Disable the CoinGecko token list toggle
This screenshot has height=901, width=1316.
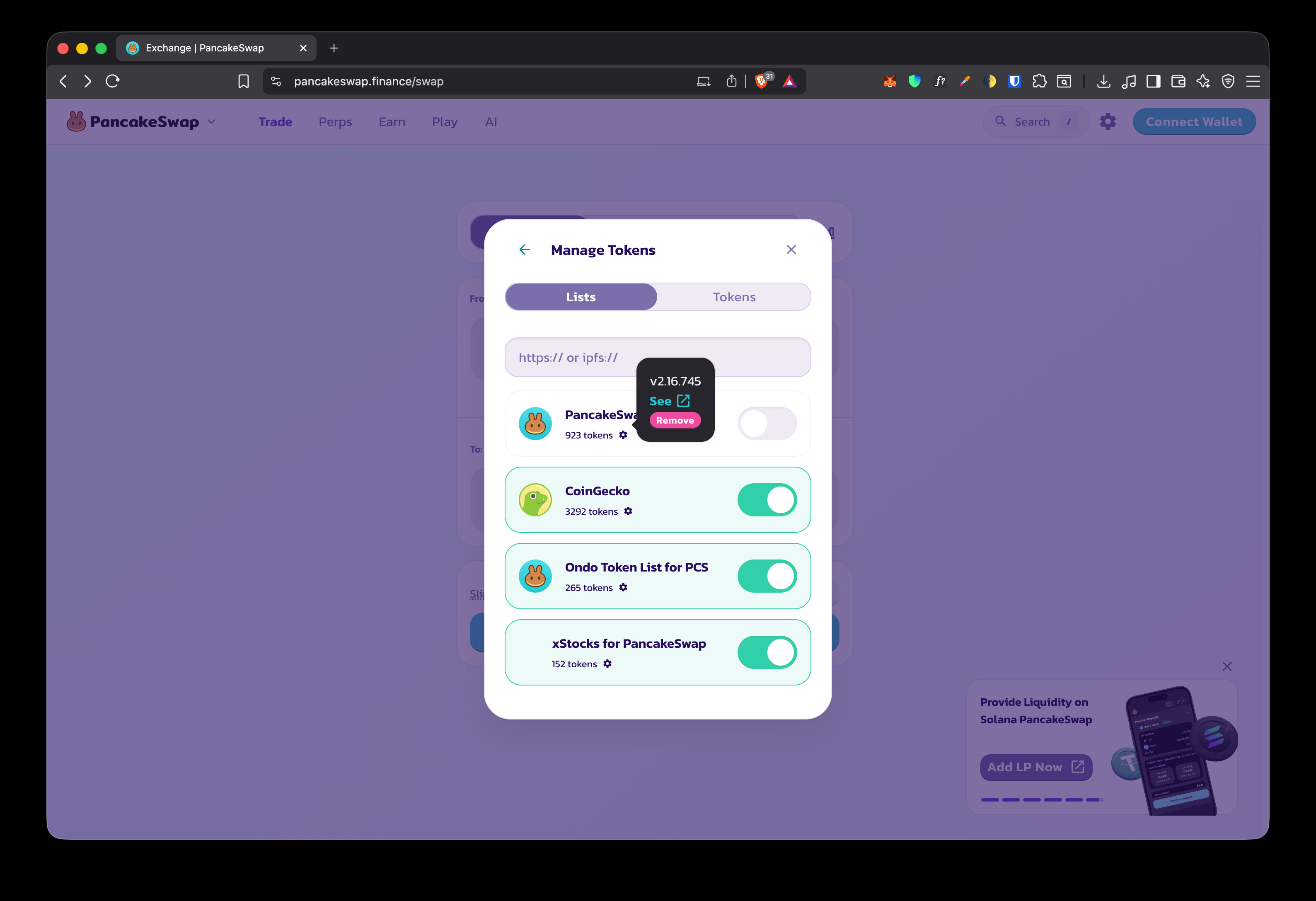point(767,500)
